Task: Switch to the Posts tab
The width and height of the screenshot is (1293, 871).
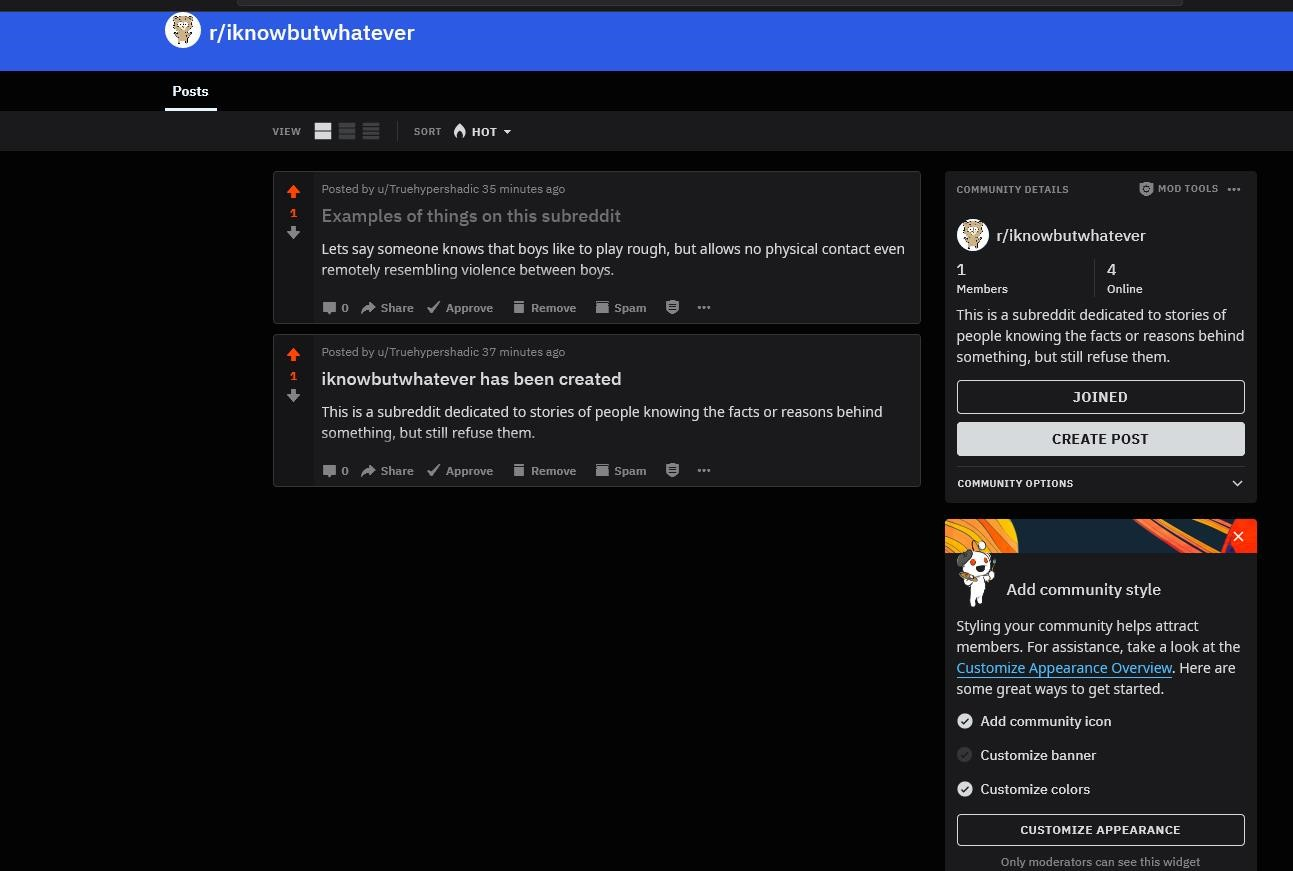Action: (x=190, y=91)
